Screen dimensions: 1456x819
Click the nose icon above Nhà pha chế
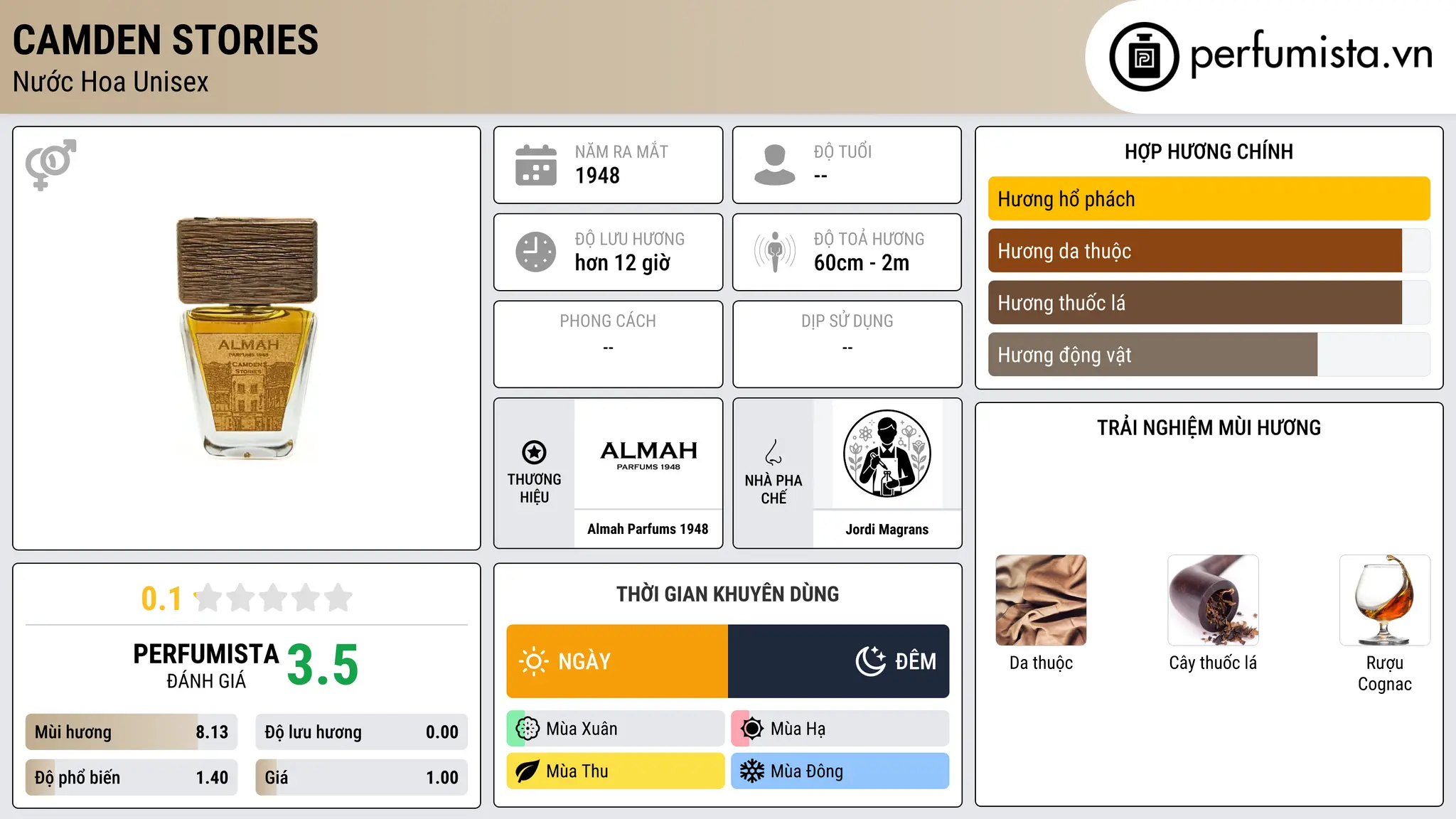pos(773,452)
